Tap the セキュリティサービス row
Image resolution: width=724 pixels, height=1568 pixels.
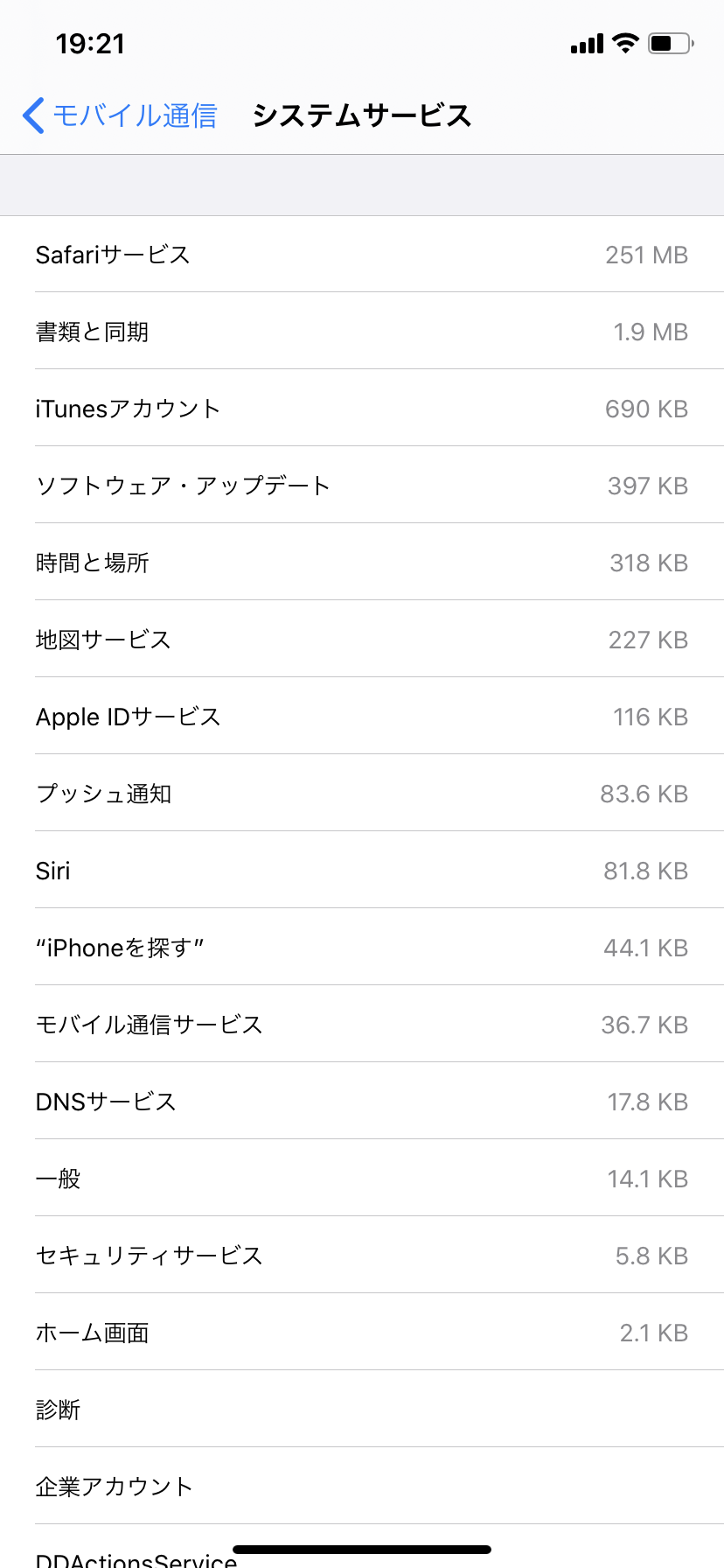click(362, 1256)
